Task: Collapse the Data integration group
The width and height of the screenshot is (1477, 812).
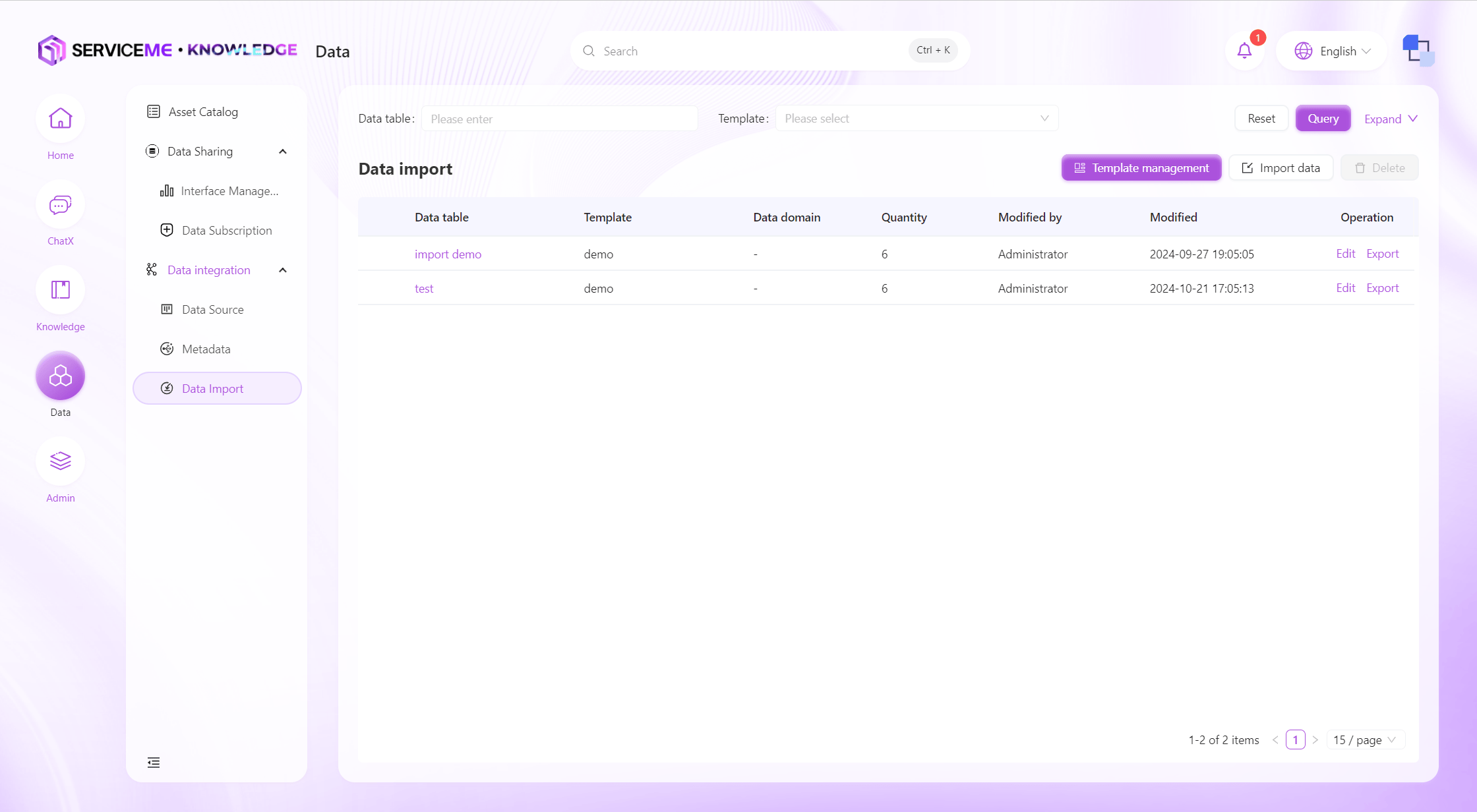Action: tap(283, 270)
